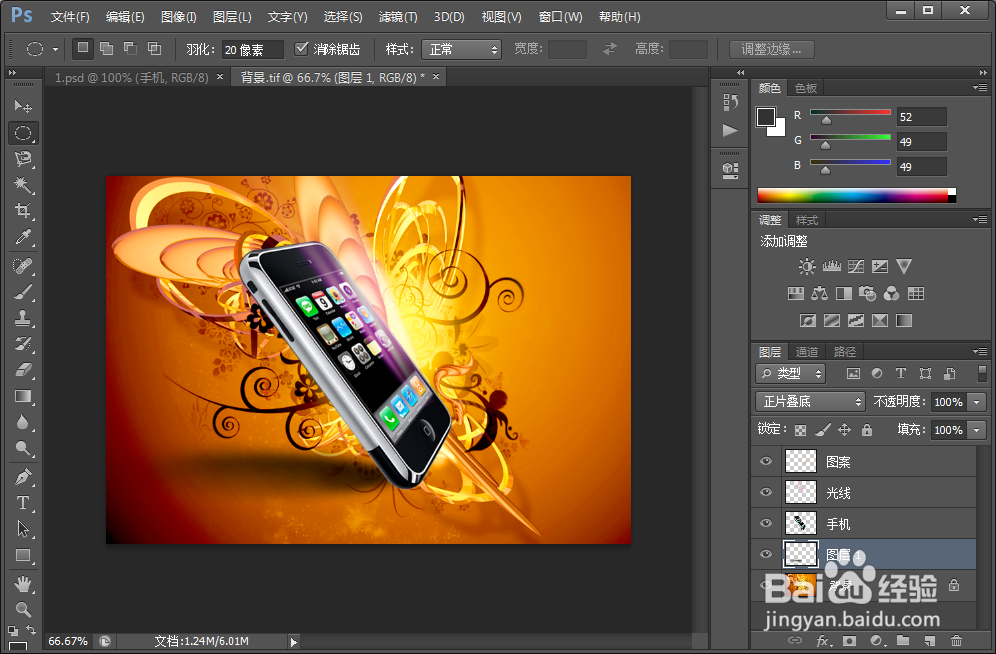Hide the 图层 1 layer
Image resolution: width=996 pixels, height=654 pixels.
click(x=765, y=554)
